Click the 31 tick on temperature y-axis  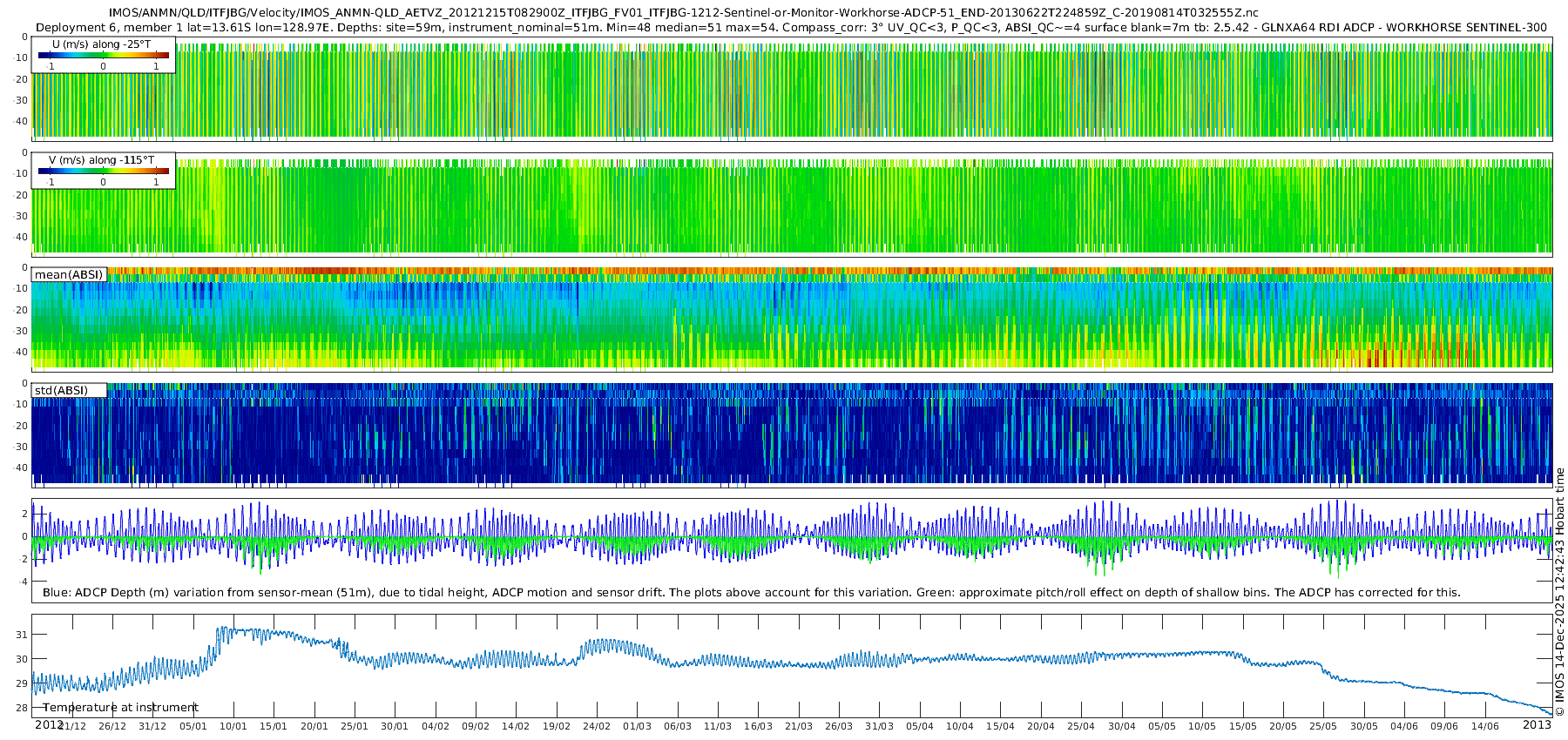click(x=23, y=635)
